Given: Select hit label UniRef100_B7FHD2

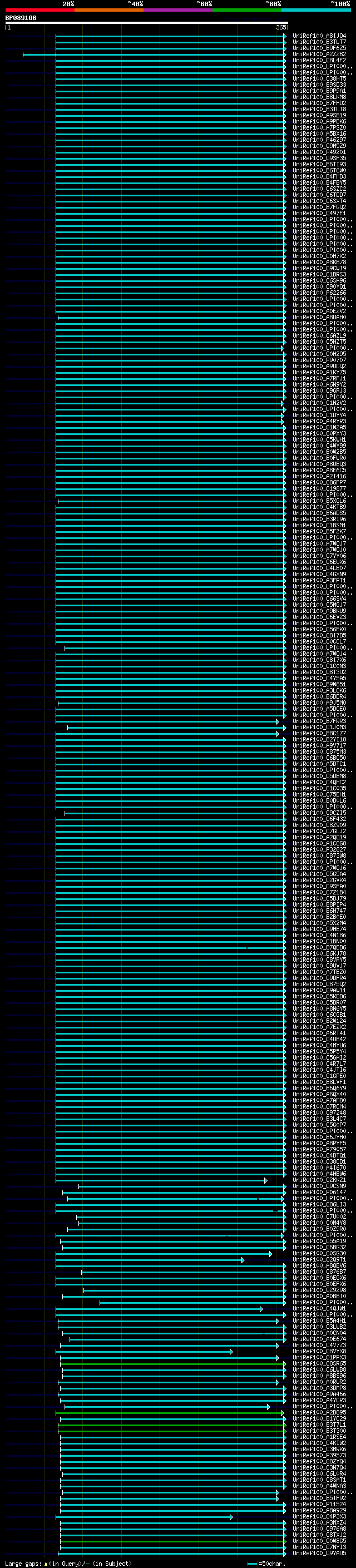Looking at the screenshot, I should point(319,103).
